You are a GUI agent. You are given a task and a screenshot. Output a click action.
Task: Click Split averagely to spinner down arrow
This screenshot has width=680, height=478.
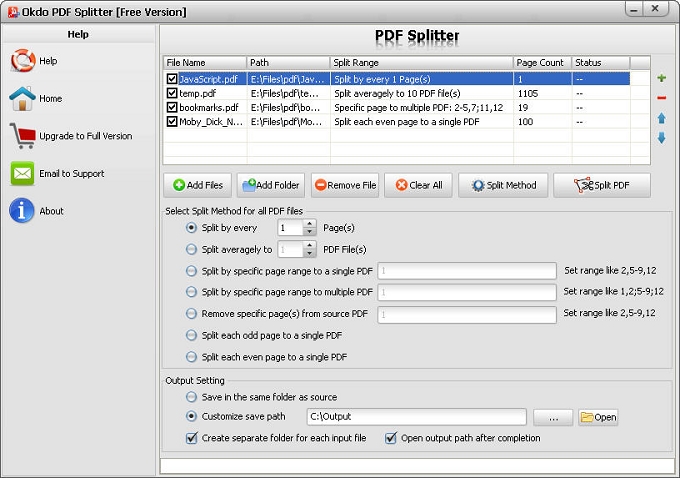click(309, 253)
